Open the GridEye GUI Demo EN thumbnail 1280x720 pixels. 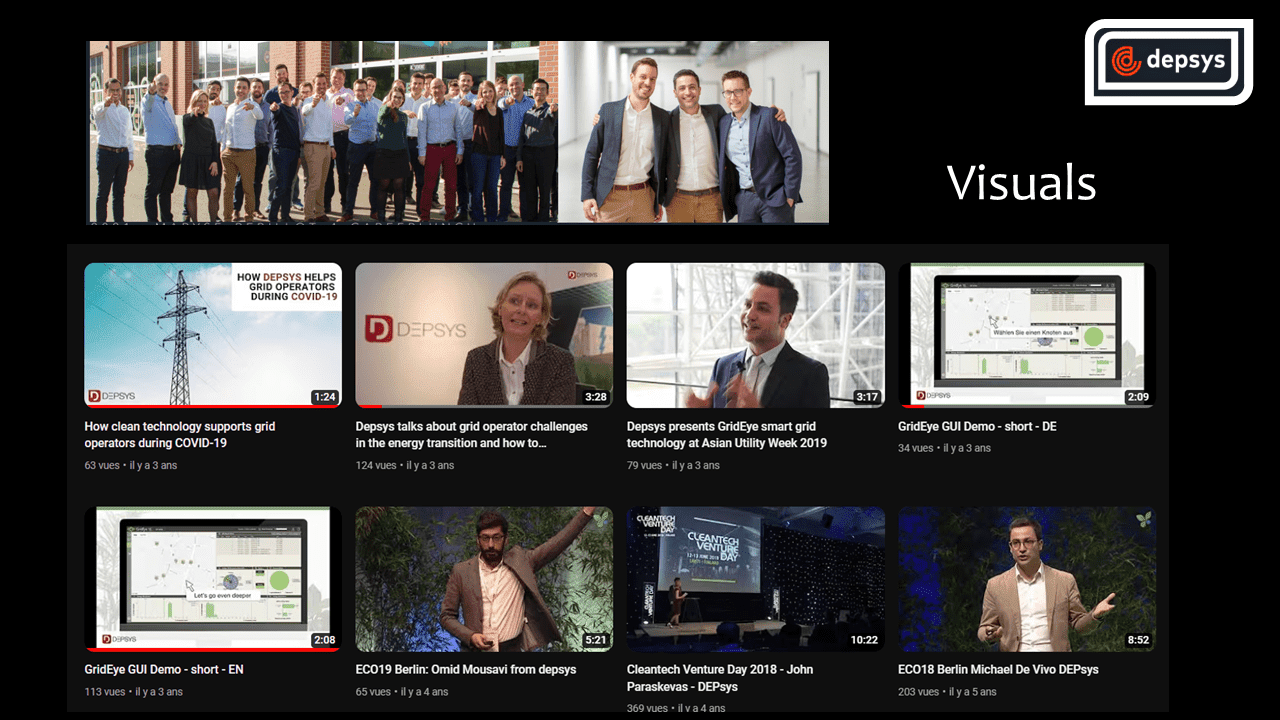coord(212,578)
